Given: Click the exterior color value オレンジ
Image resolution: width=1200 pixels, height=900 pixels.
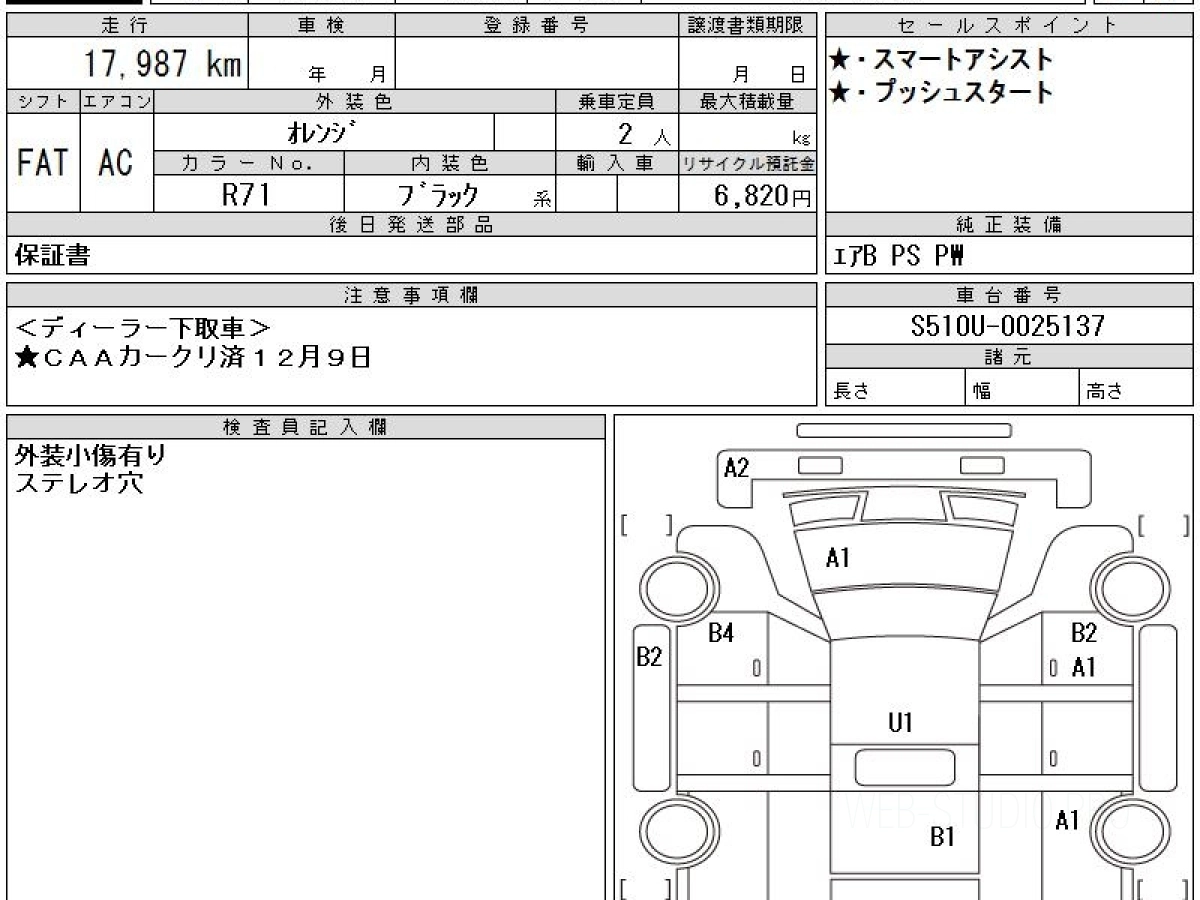Looking at the screenshot, I should coord(320,132).
